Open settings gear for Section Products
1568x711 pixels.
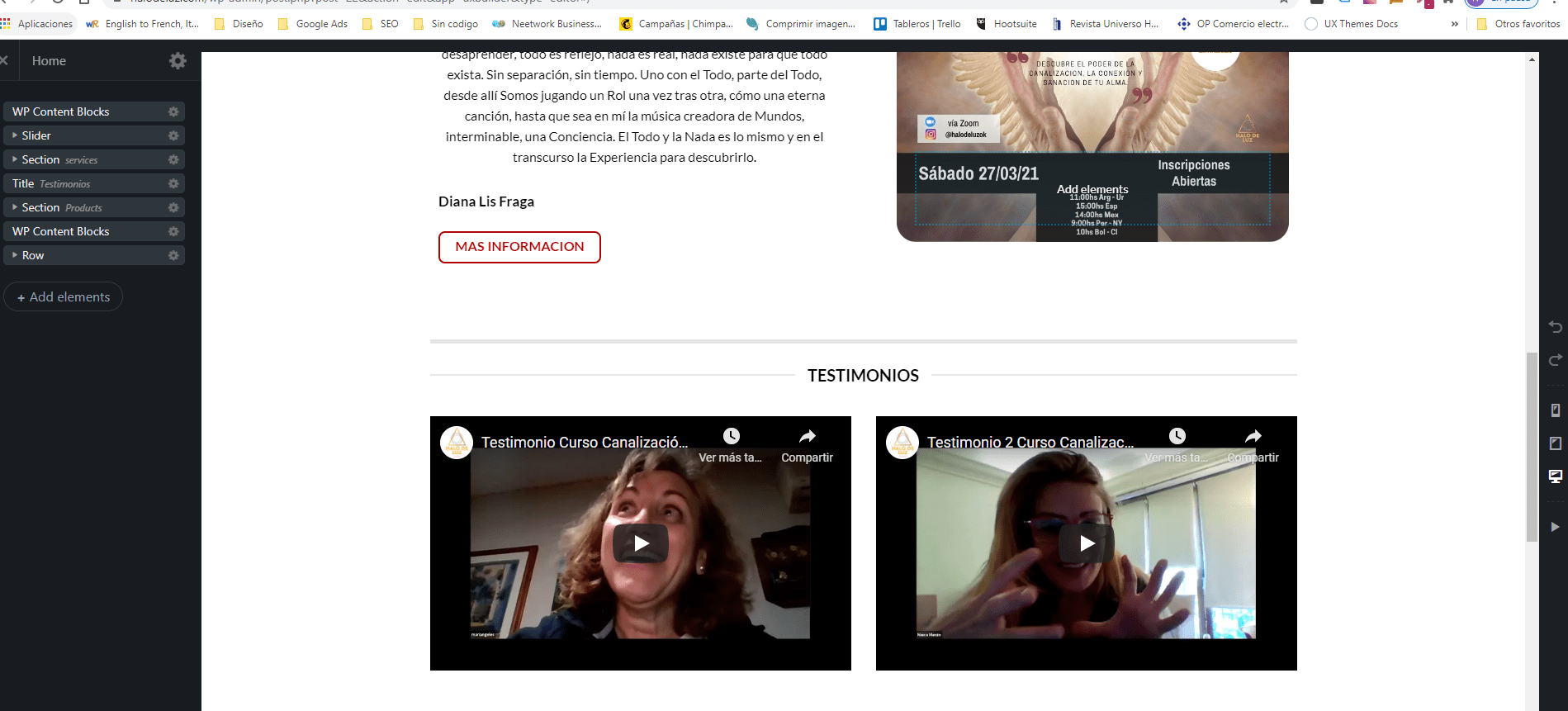point(173,207)
